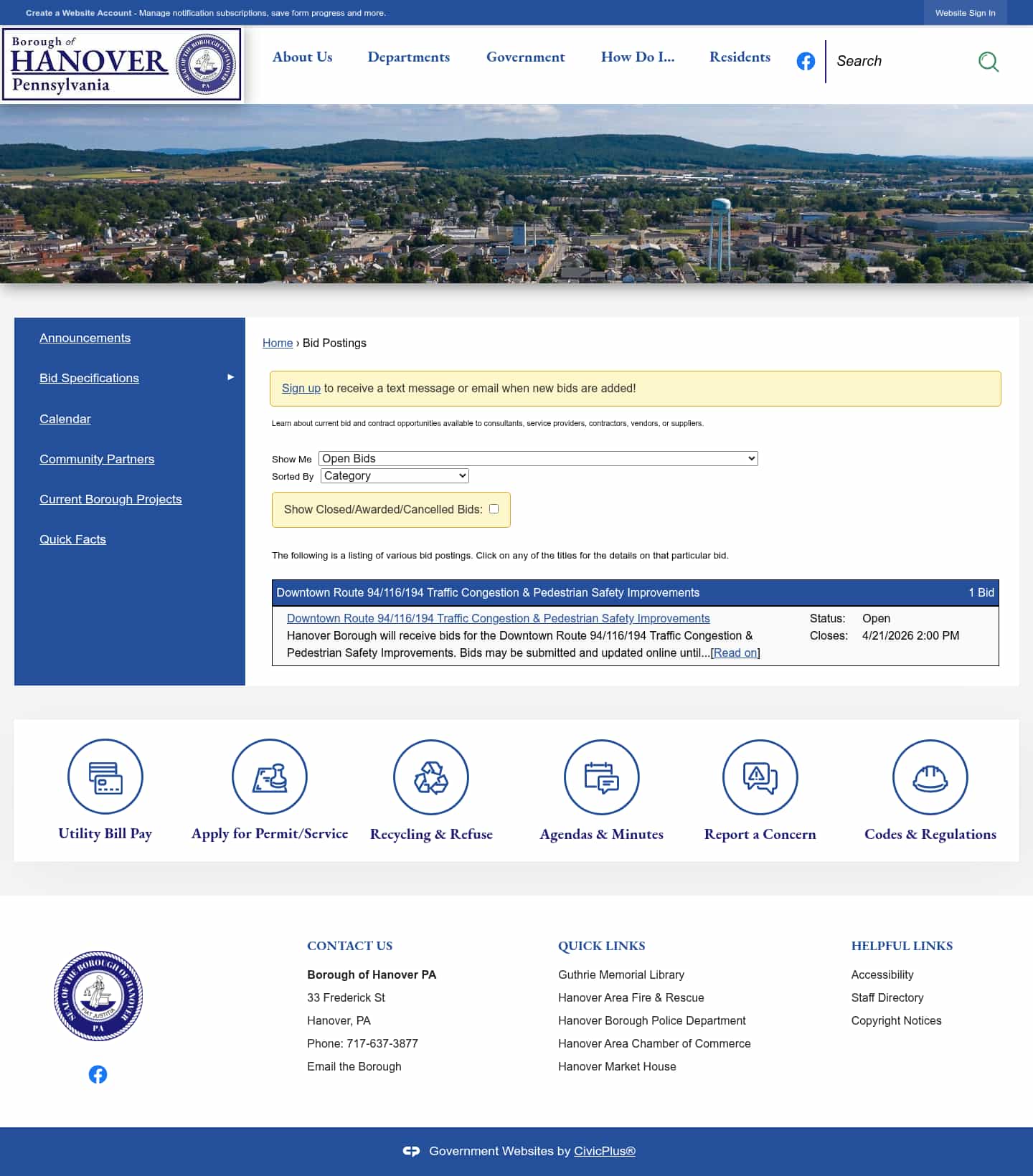Open the Recycling & Refuse icon
The height and width of the screenshot is (1176, 1033).
431,777
